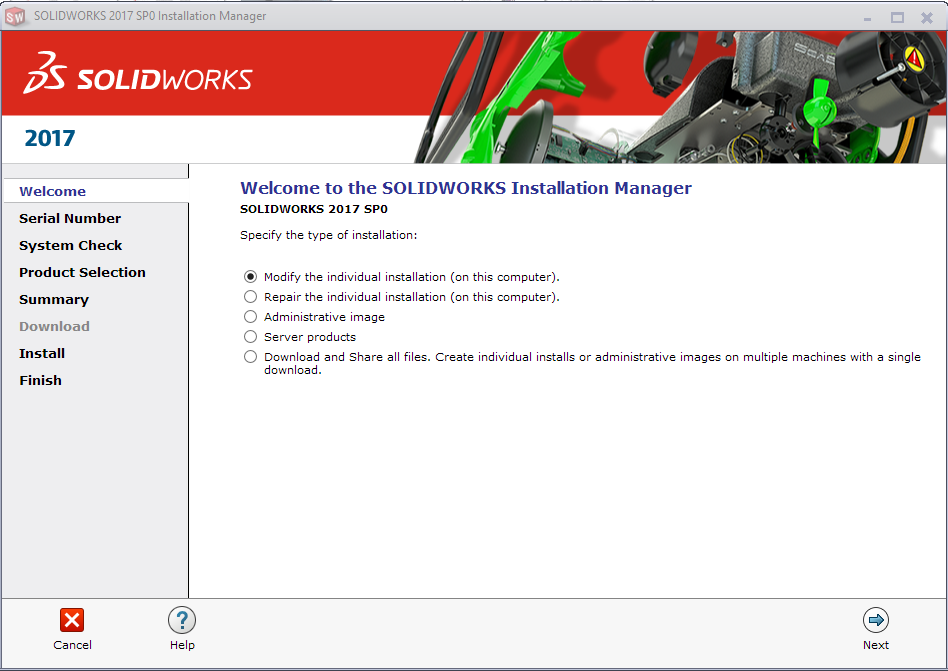Open the Finish step in sidebar

(x=40, y=380)
